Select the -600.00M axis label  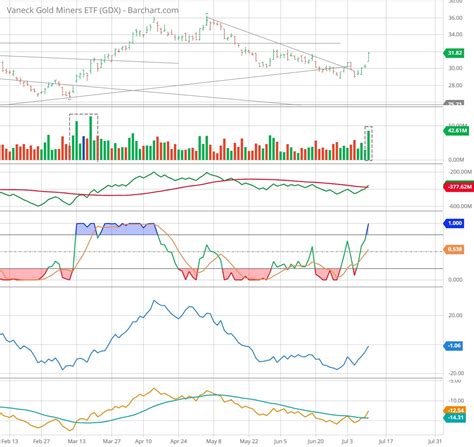(x=460, y=206)
